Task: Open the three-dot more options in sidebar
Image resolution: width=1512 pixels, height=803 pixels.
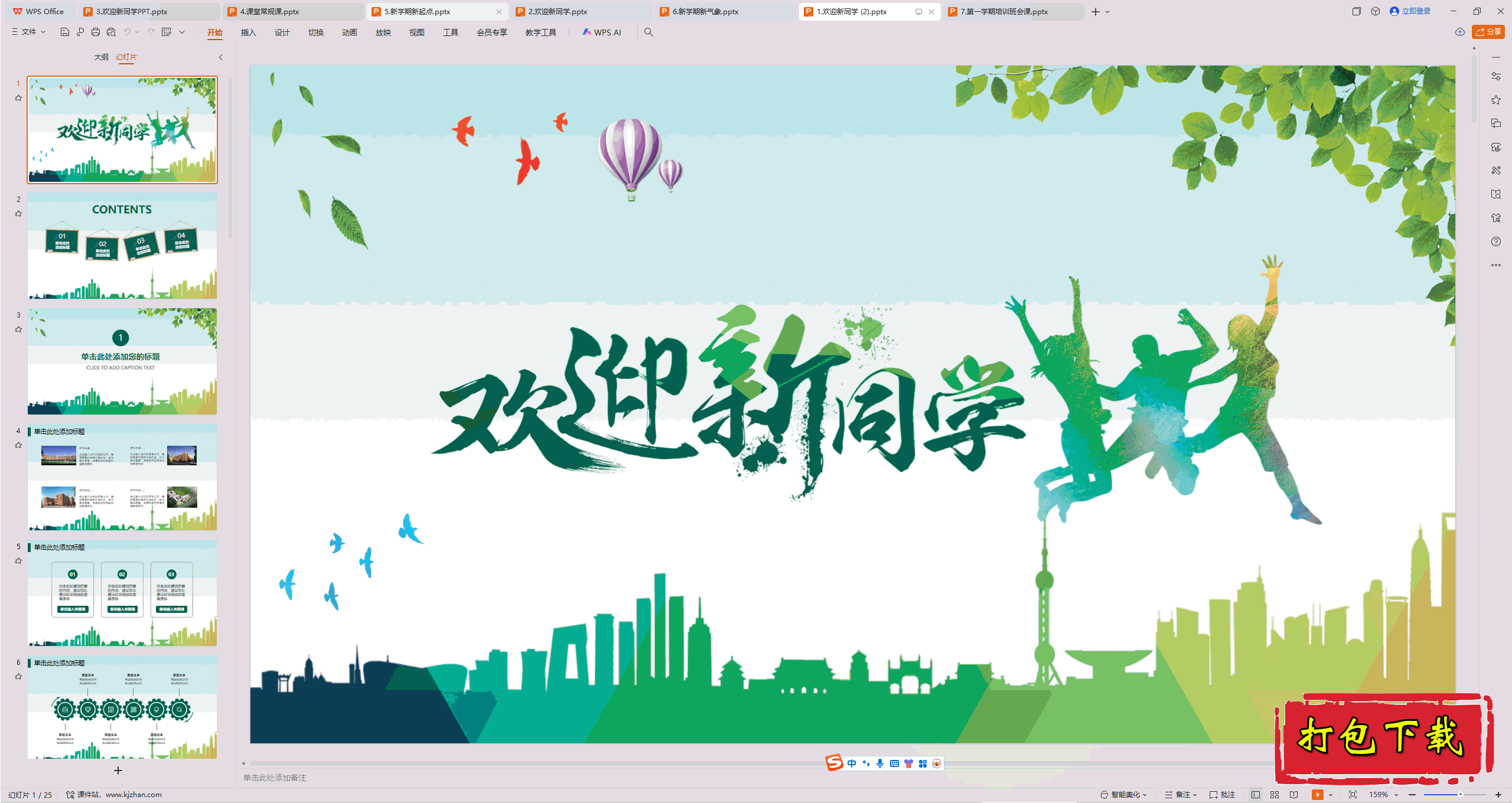Action: point(1496,265)
